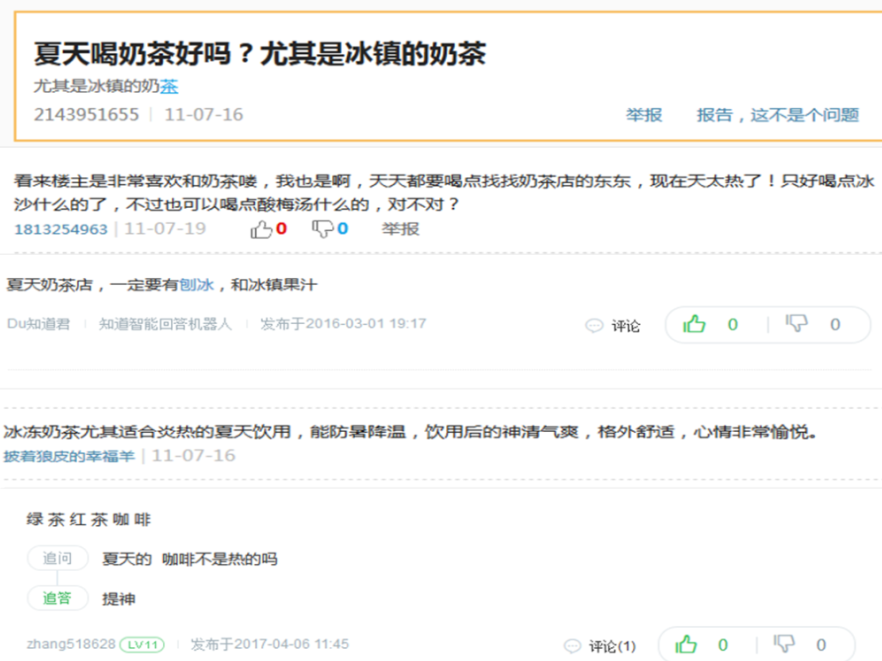This screenshot has width=882, height=661.
Task: Like the first reply by 1813254963
Action: click(x=262, y=229)
